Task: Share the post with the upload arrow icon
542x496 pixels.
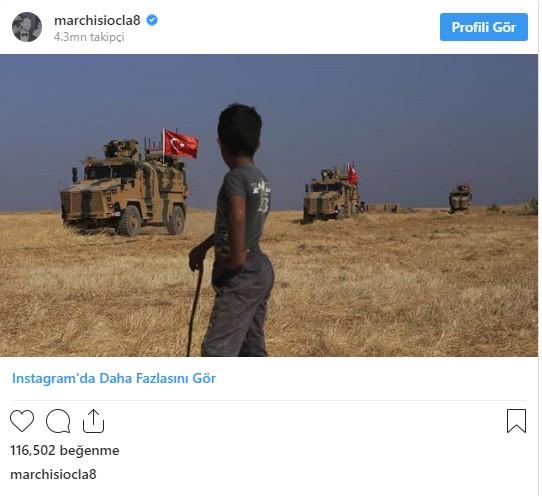Action: pyautogui.click(x=93, y=421)
